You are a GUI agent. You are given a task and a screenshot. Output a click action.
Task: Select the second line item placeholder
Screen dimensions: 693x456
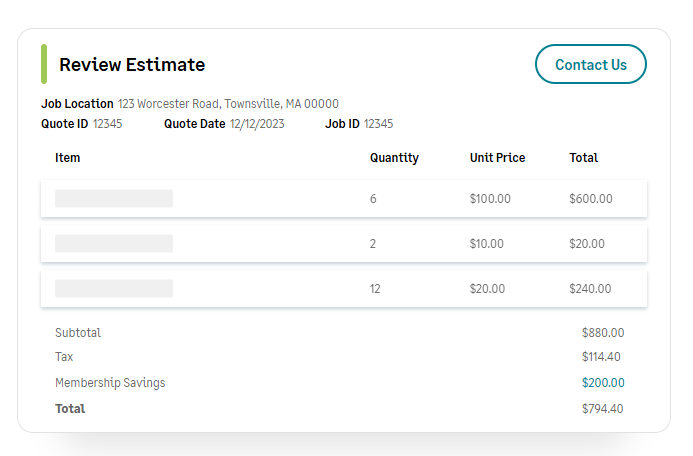[114, 243]
